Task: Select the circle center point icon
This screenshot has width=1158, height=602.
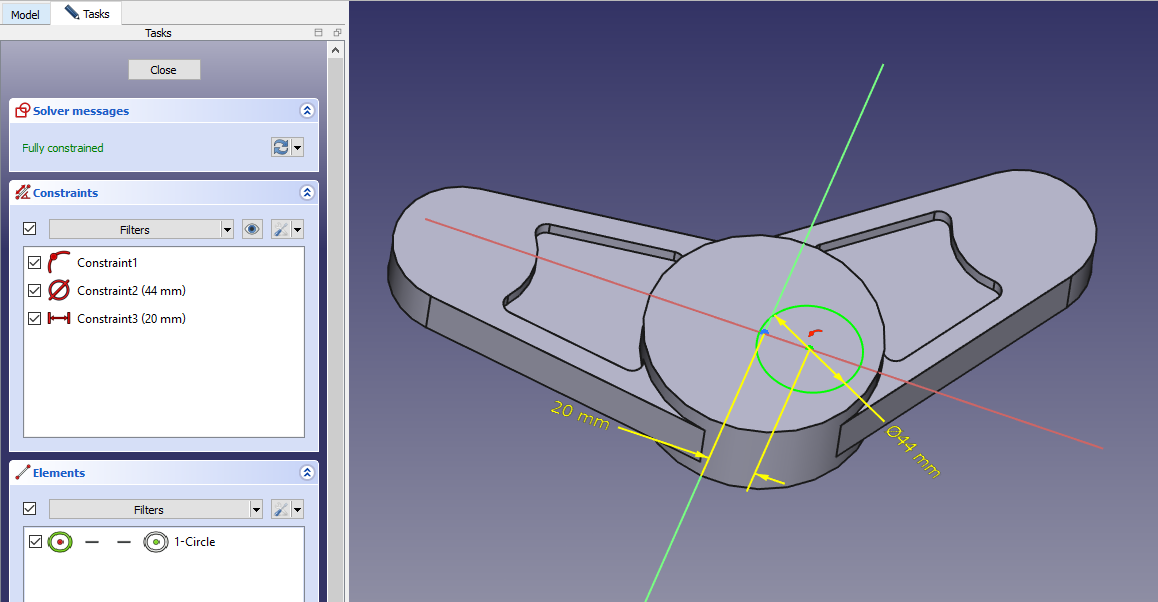Action: (155, 541)
